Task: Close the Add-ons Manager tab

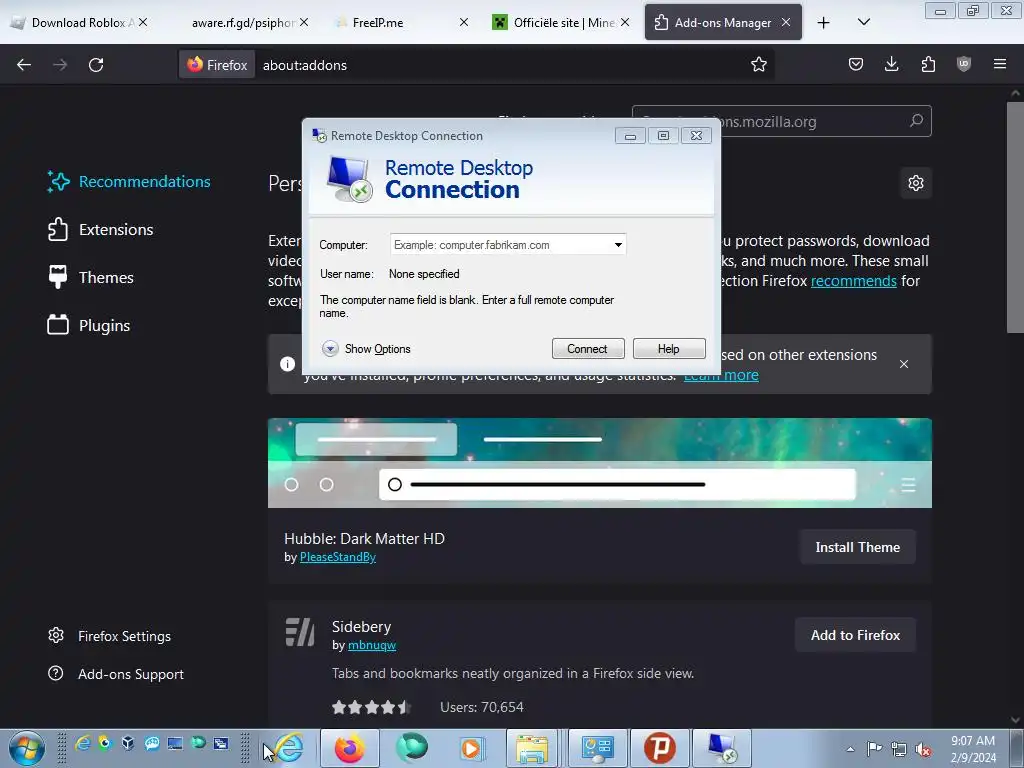Action: tap(786, 23)
